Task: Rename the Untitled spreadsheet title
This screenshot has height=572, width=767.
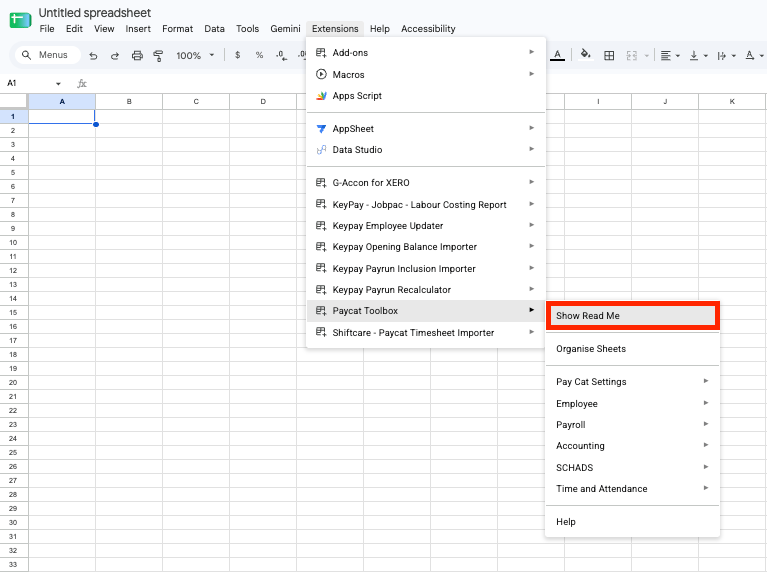Action: (x=94, y=13)
